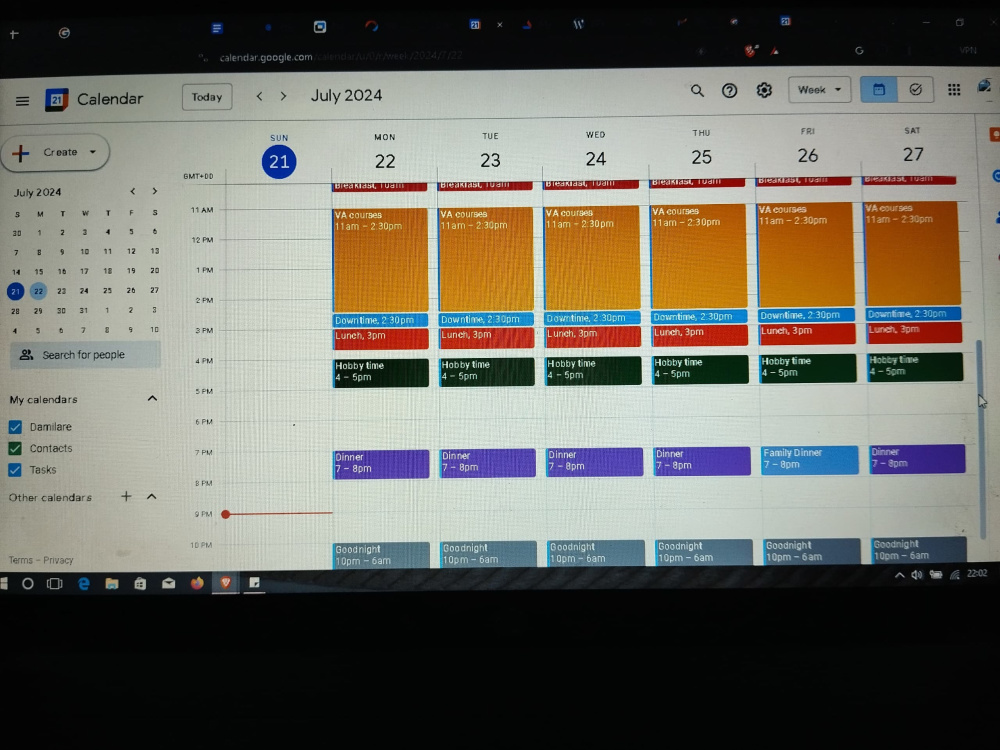Select July 15 in mini calendar
The width and height of the screenshot is (1000, 750).
pyautogui.click(x=38, y=271)
